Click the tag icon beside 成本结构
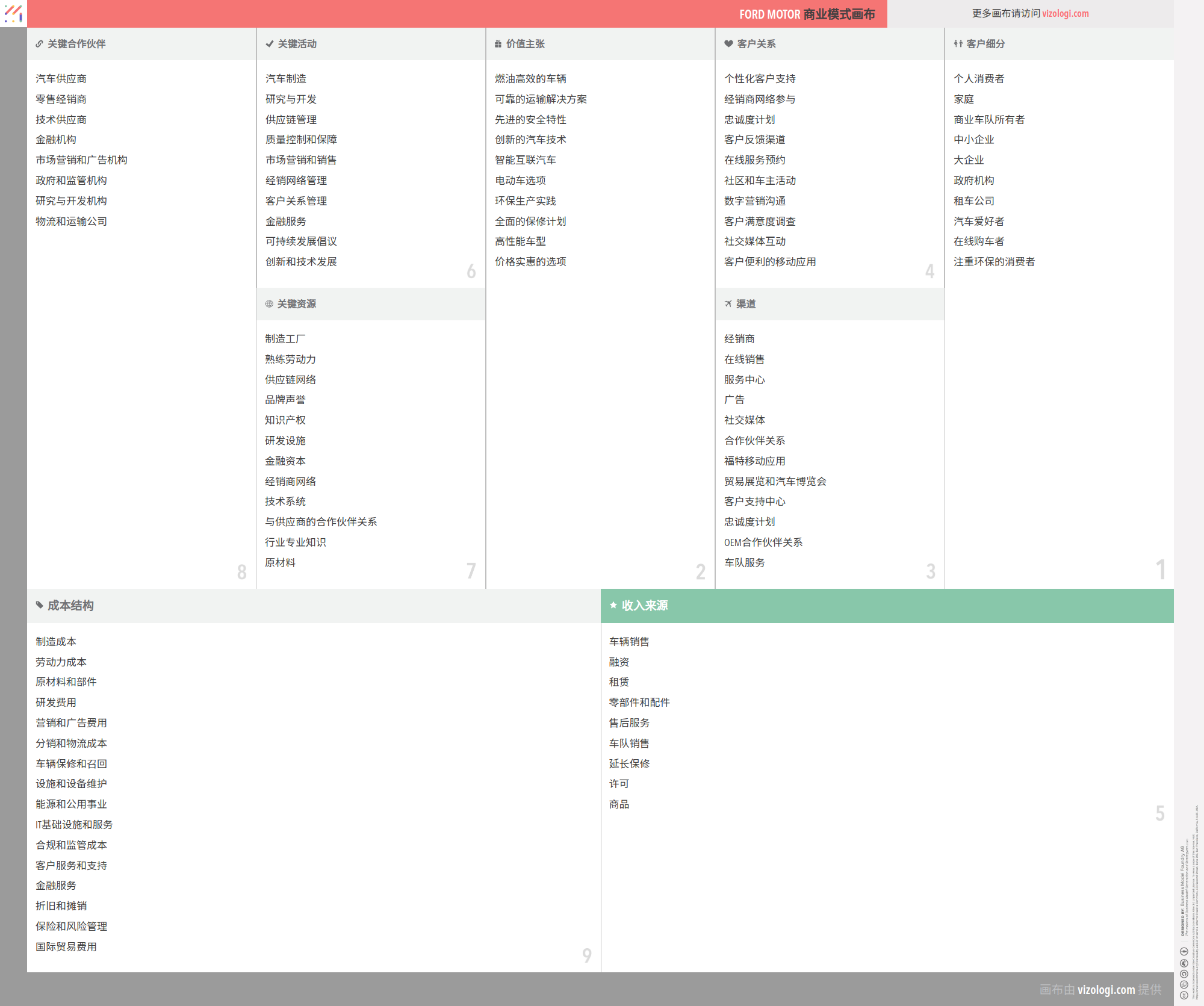The image size is (1204, 1006). pos(40,605)
